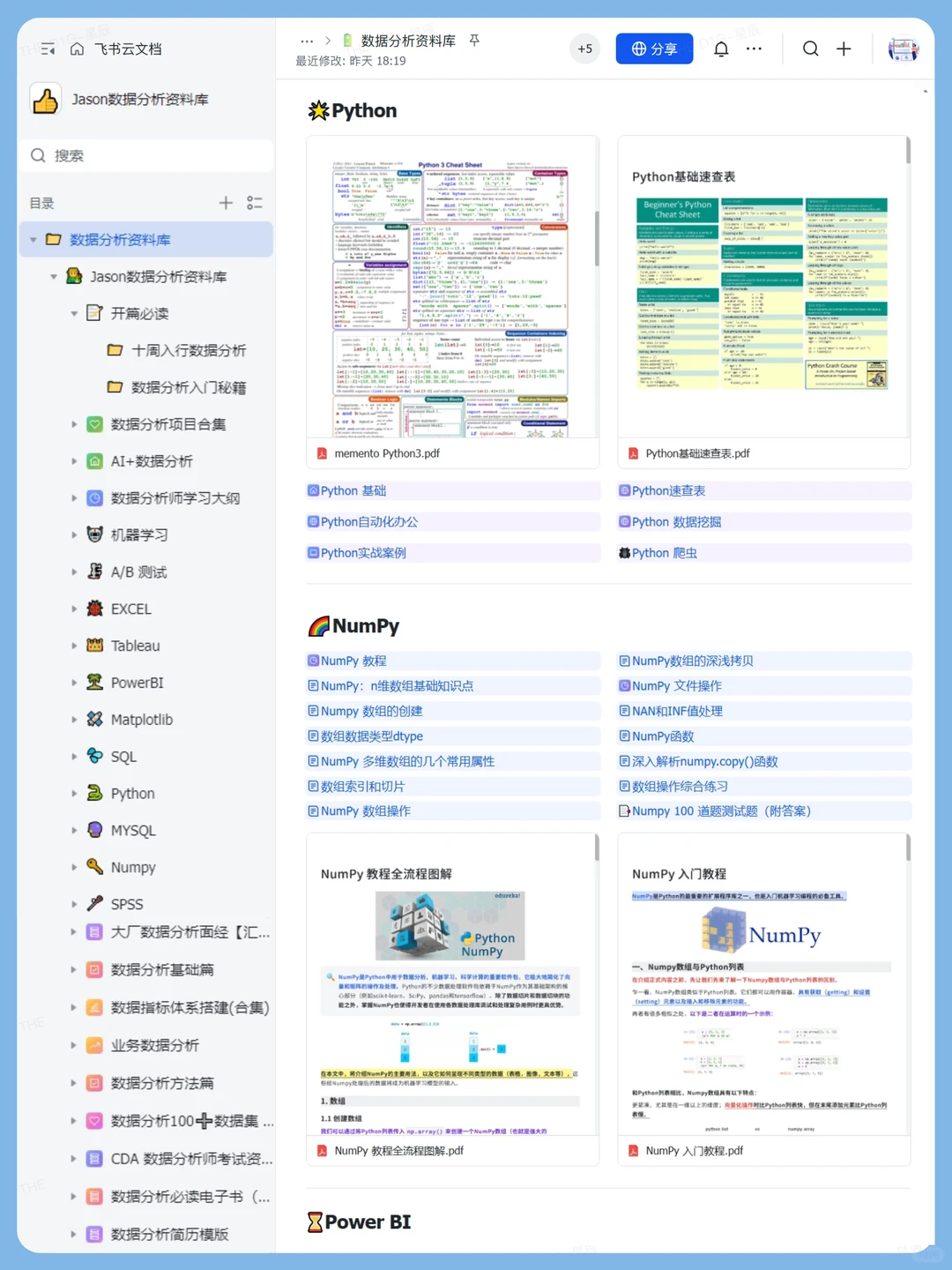Viewport: 952px width, 1270px height.
Task: Collapse the sidebar with the menu icon
Action: click(48, 49)
